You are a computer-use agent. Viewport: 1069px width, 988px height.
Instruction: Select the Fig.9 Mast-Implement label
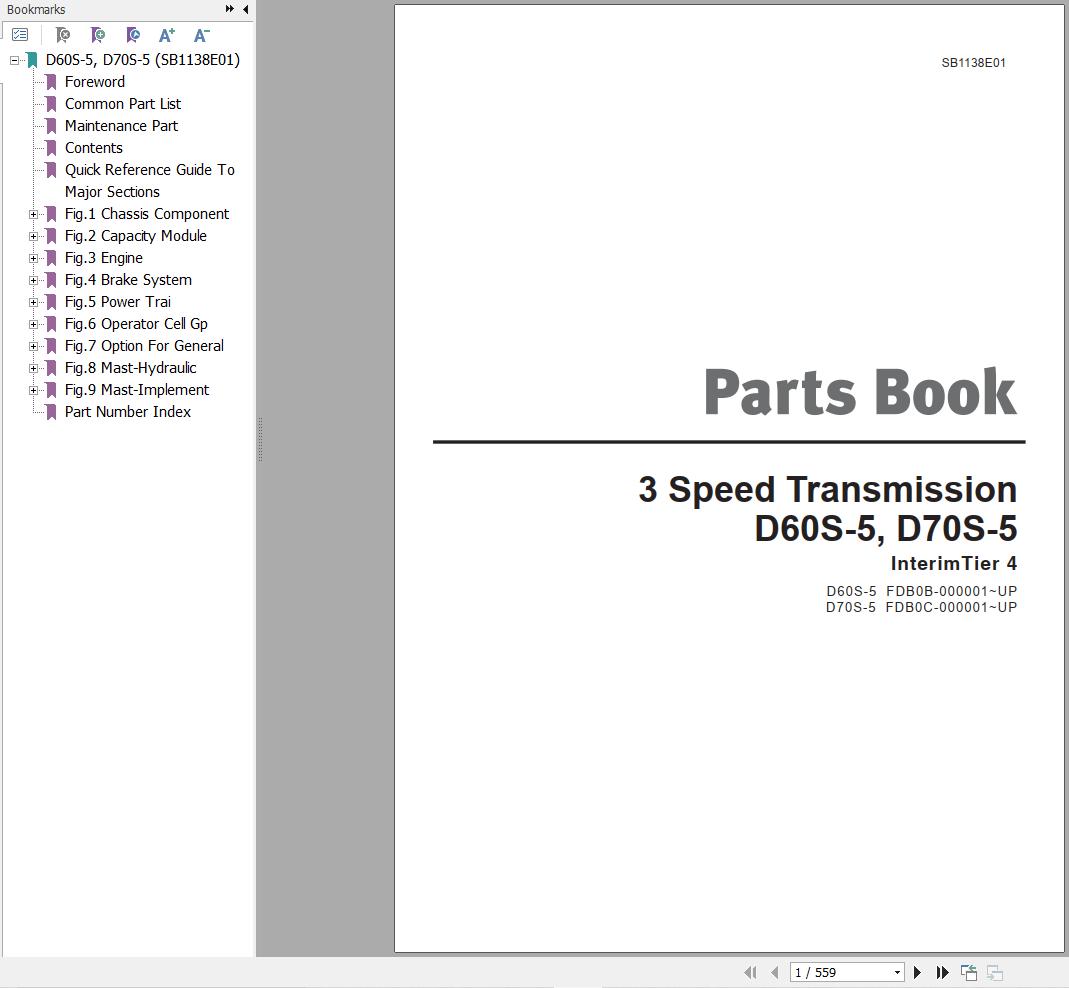click(x=137, y=390)
